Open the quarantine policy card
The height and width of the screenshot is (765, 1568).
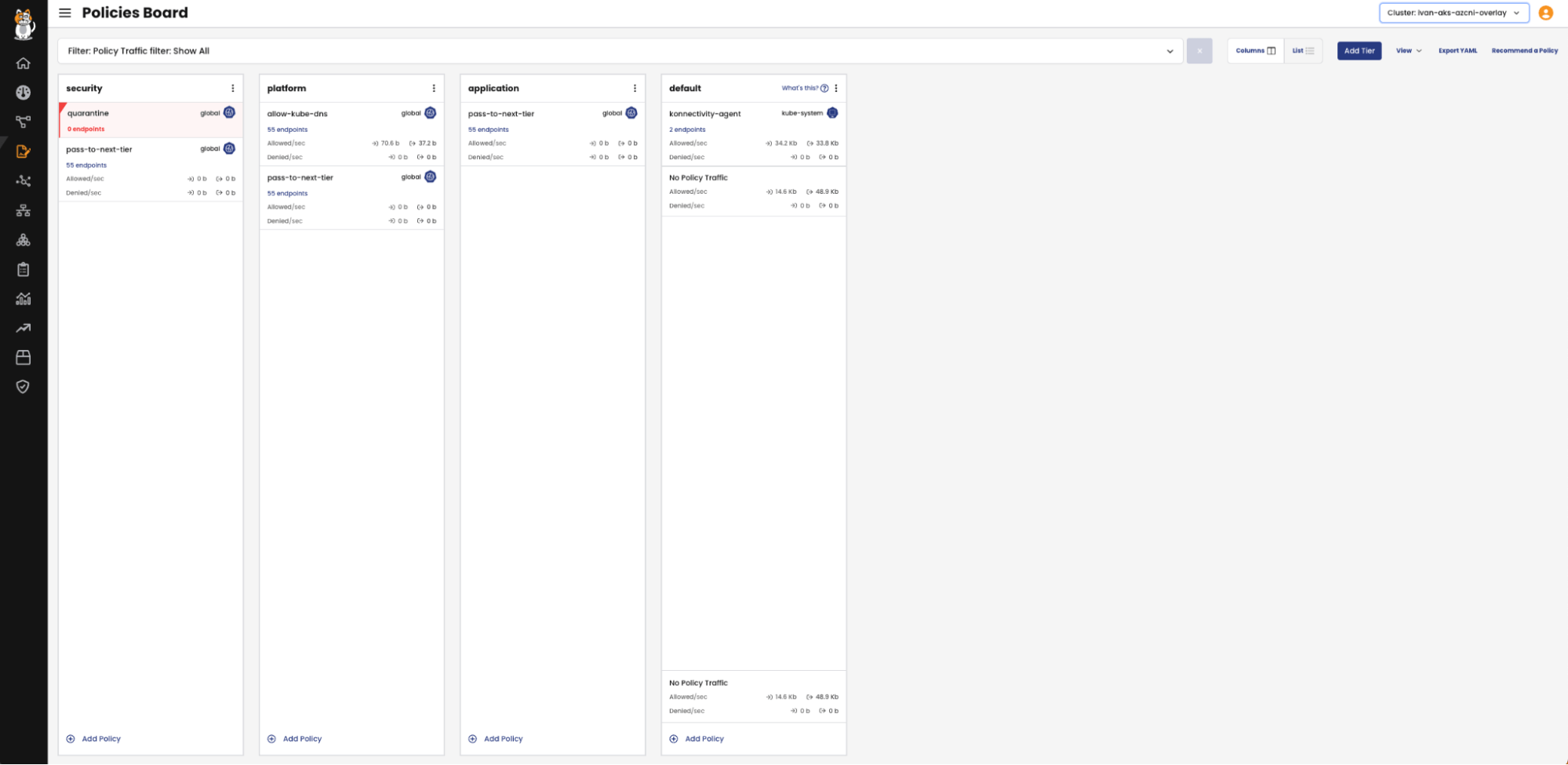(151, 119)
